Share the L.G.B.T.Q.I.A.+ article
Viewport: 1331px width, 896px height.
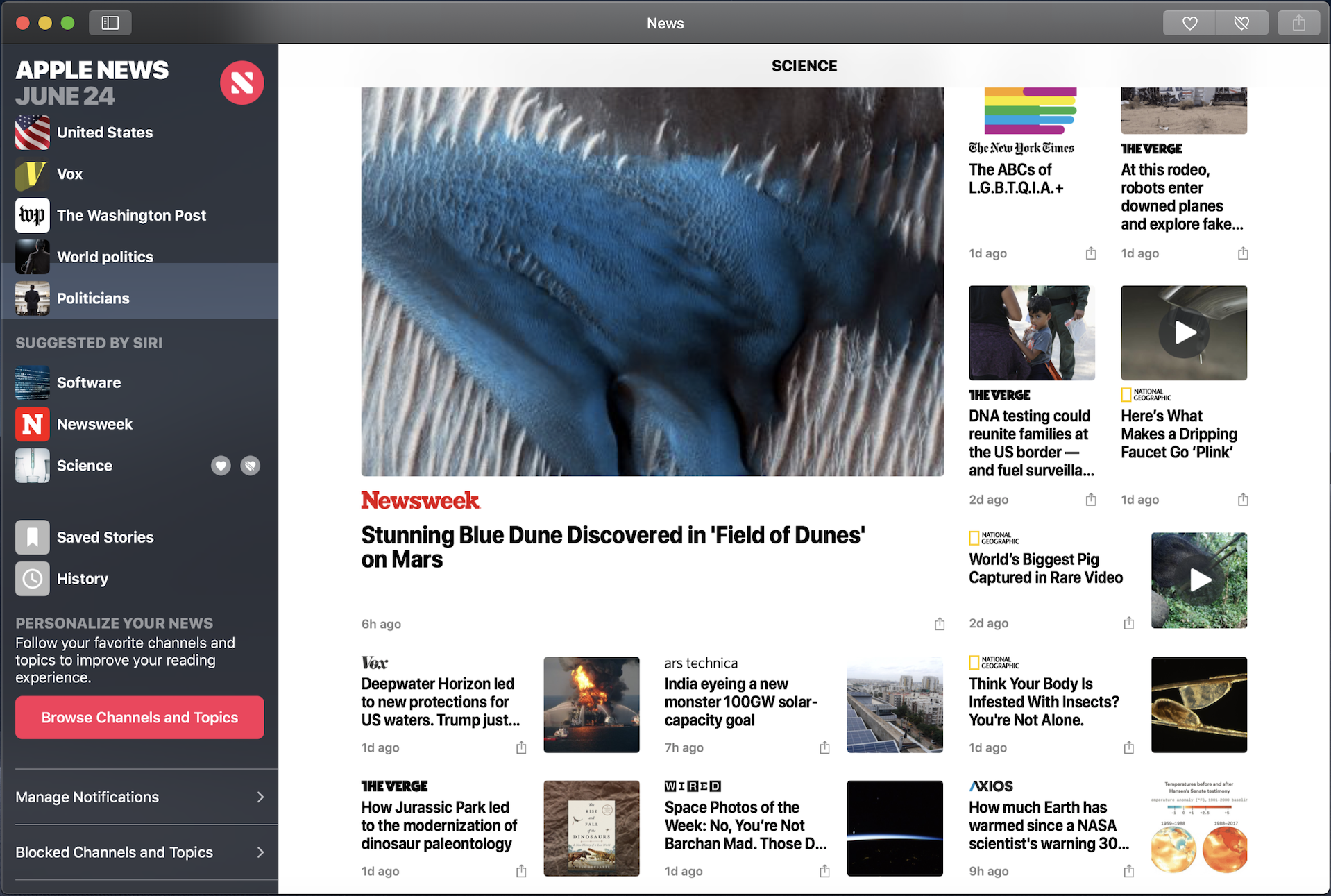[1091, 253]
